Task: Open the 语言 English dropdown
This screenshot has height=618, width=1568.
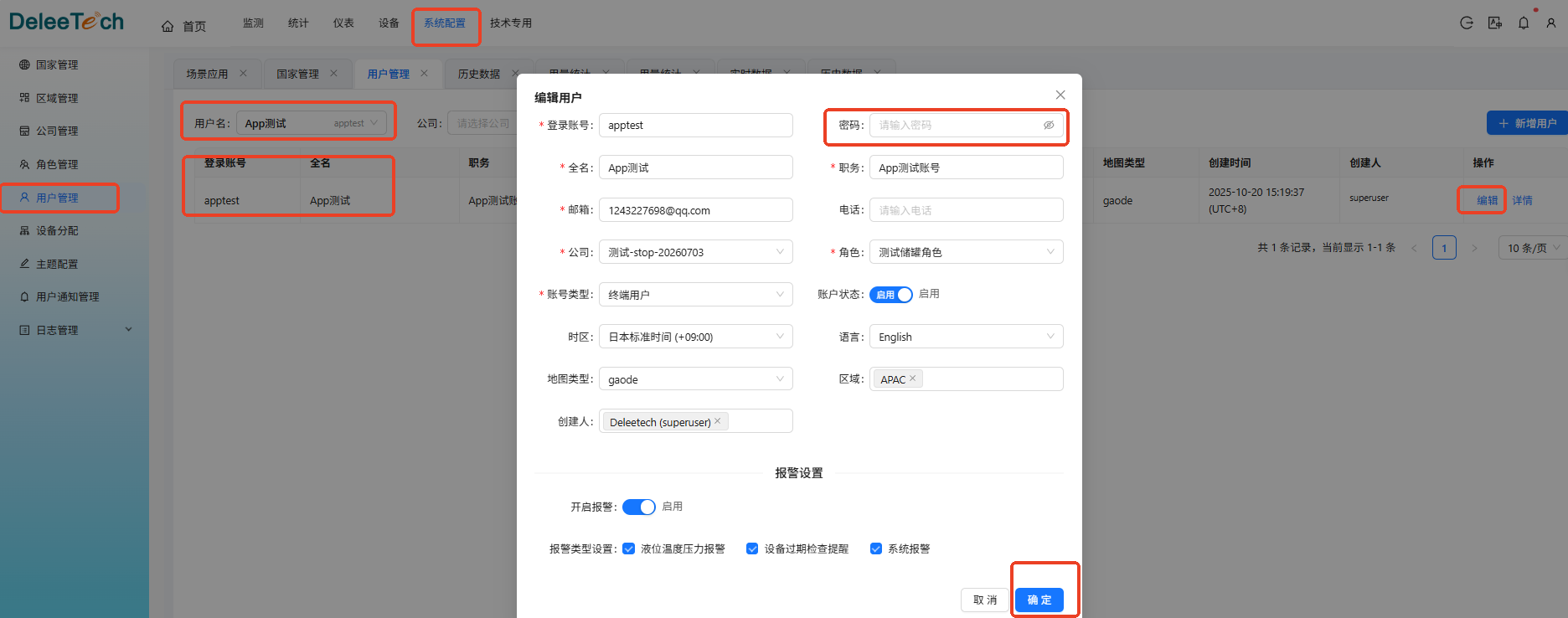Action: pos(967,337)
